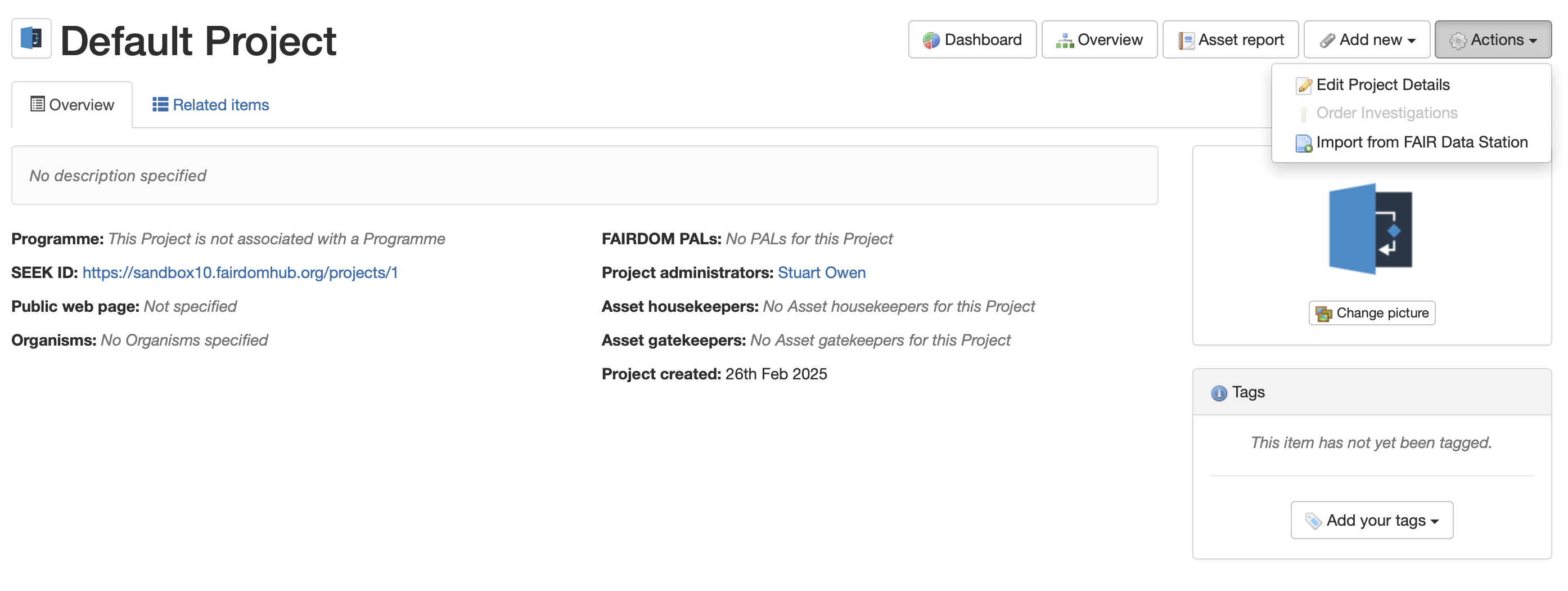
Task: Click the large project picture thumbnail
Action: pos(1371,229)
